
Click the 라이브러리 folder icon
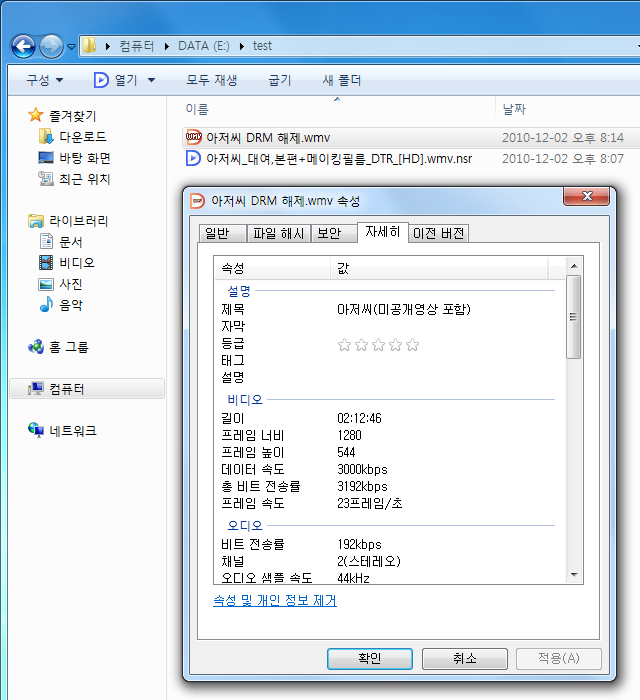(x=36, y=221)
